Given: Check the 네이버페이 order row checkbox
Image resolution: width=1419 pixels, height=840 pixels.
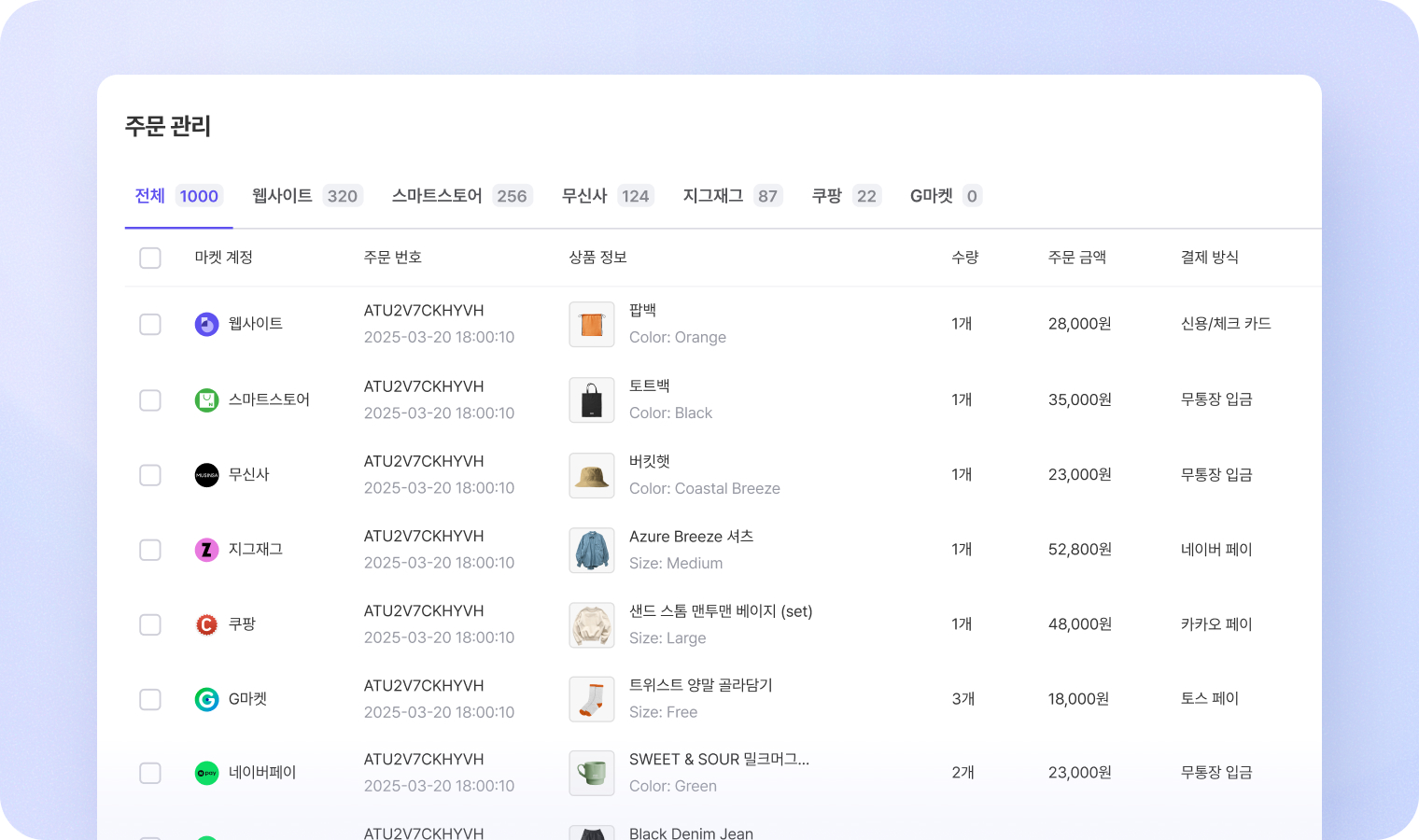Looking at the screenshot, I should (x=150, y=773).
